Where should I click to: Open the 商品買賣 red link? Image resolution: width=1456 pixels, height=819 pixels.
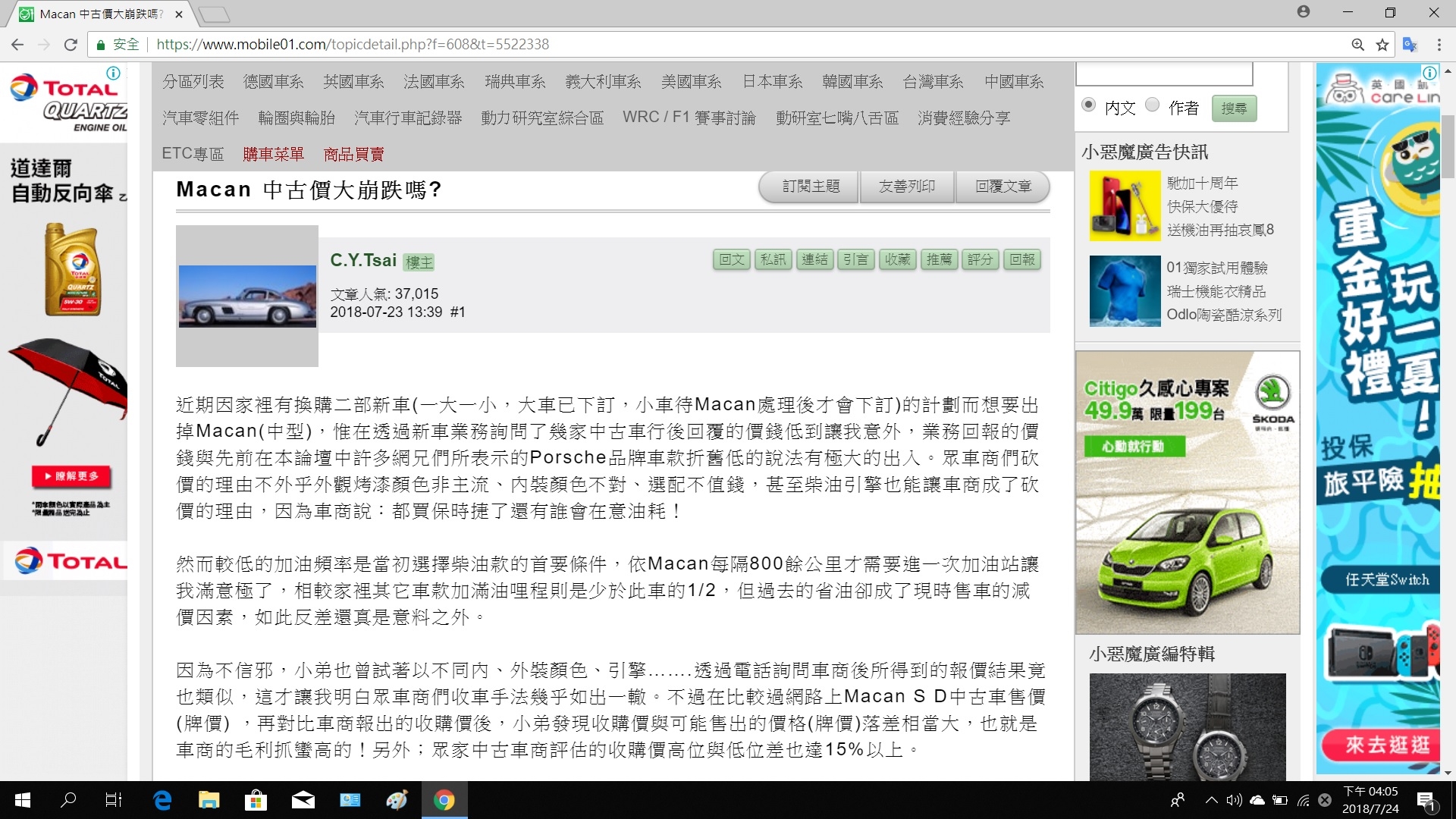[353, 155]
